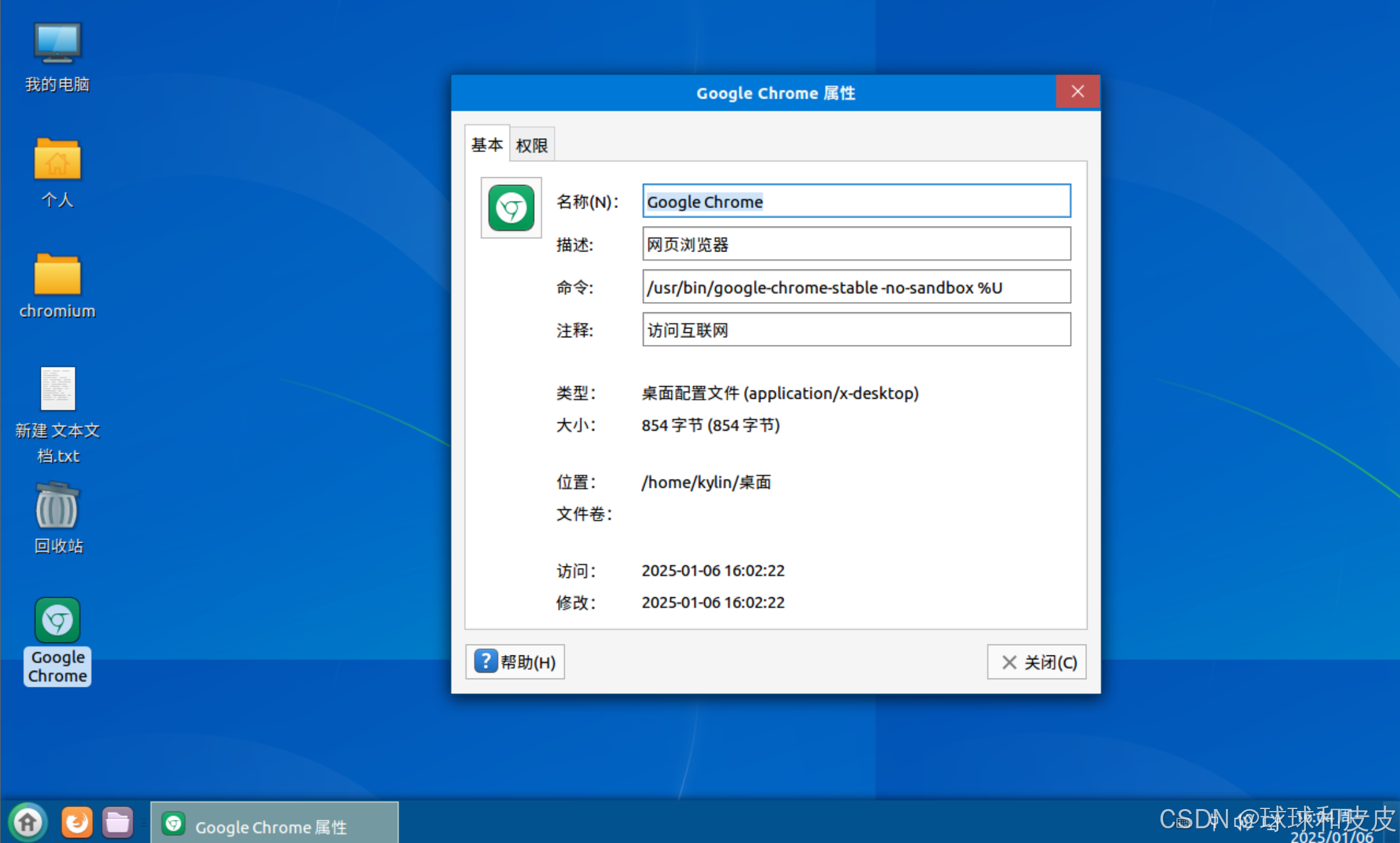Launch Firefox from the taskbar
This screenshot has height=843, width=1400.
pos(77,822)
